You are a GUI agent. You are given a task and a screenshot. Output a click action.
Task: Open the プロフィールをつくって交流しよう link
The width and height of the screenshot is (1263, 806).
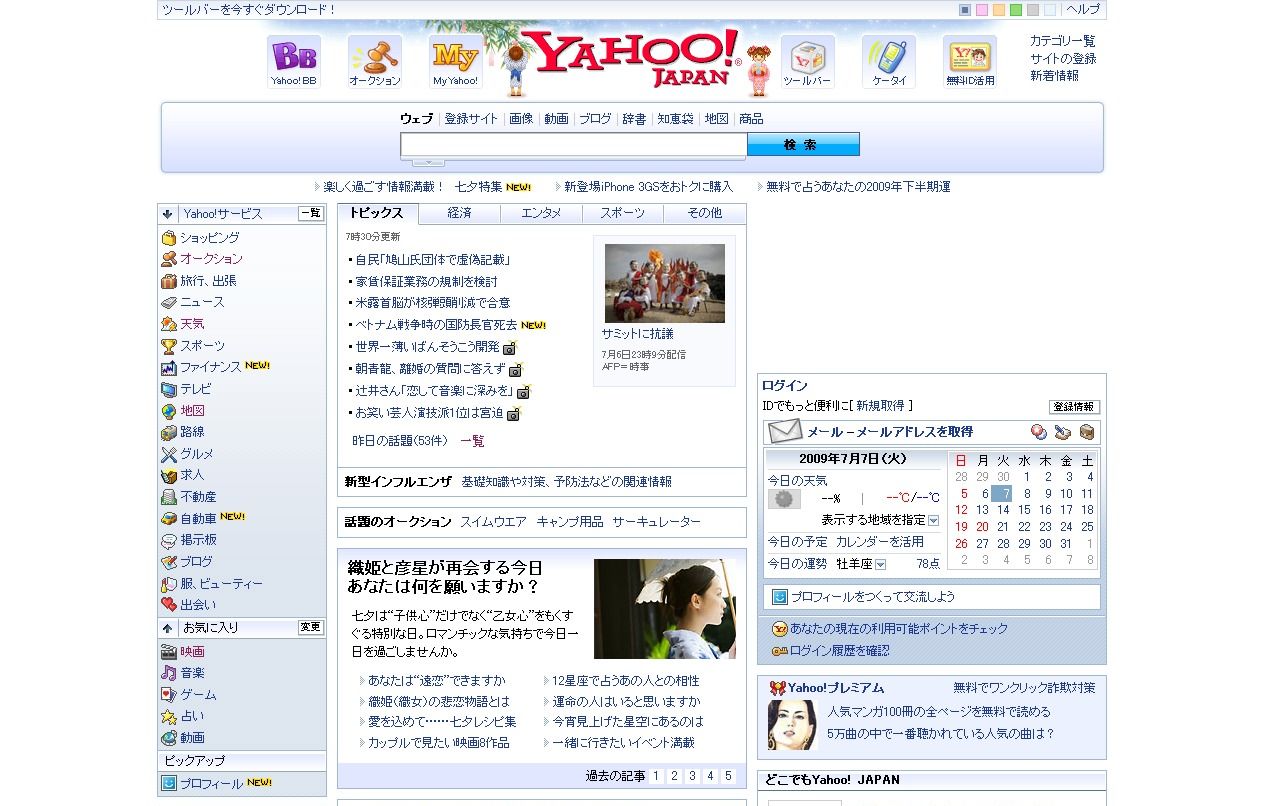coord(873,597)
